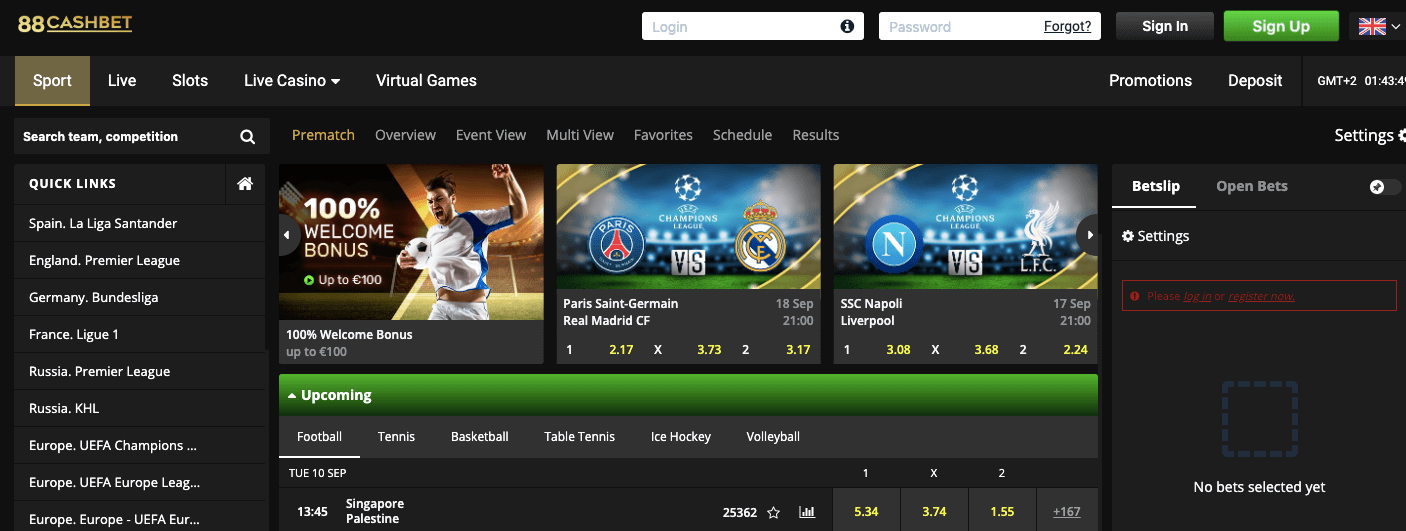
Task: Click the 88CashBet logo
Action: [x=75, y=23]
